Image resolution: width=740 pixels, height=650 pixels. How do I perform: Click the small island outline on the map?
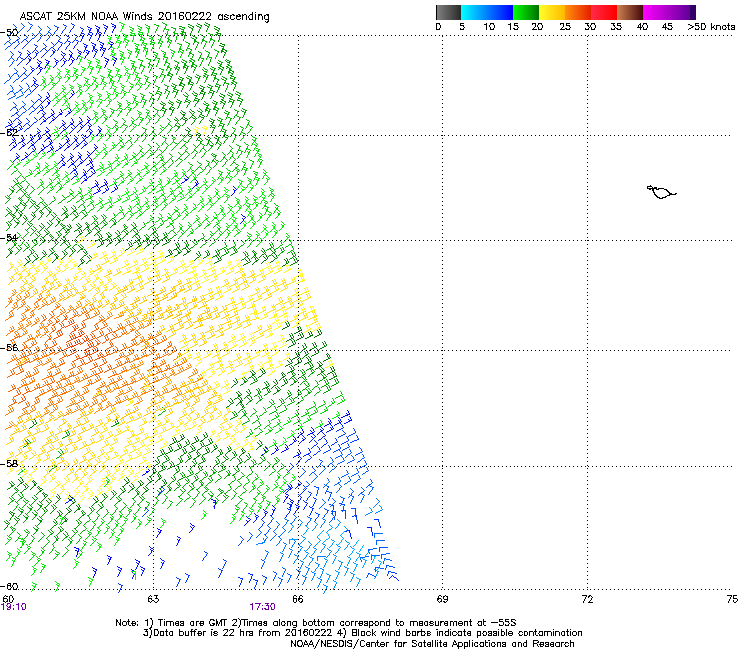(x=662, y=192)
